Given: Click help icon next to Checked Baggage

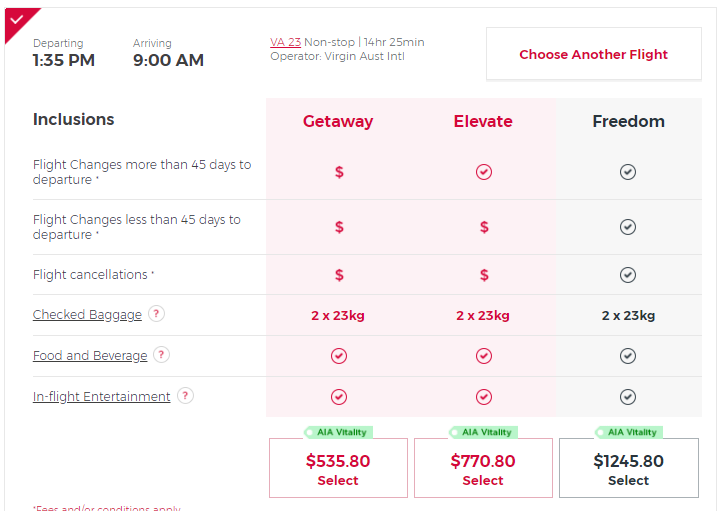Looking at the screenshot, I should 156,314.
